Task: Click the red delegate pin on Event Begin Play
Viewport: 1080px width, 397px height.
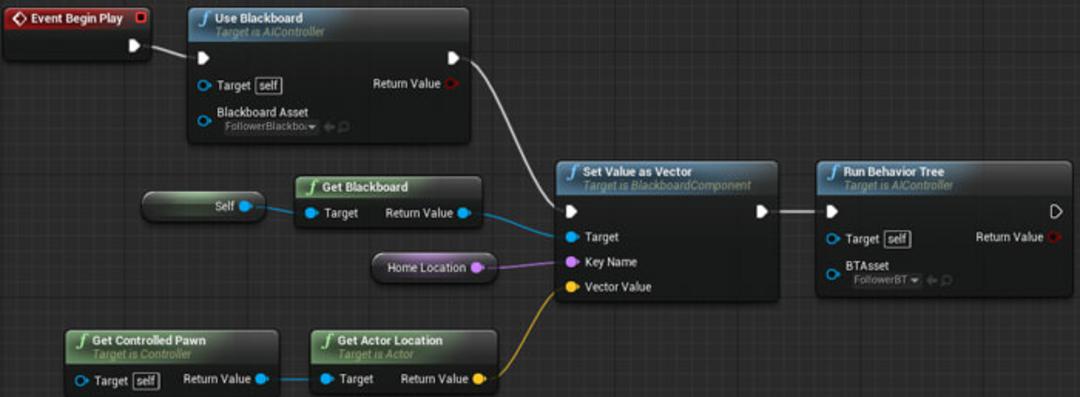Action: click(x=141, y=18)
